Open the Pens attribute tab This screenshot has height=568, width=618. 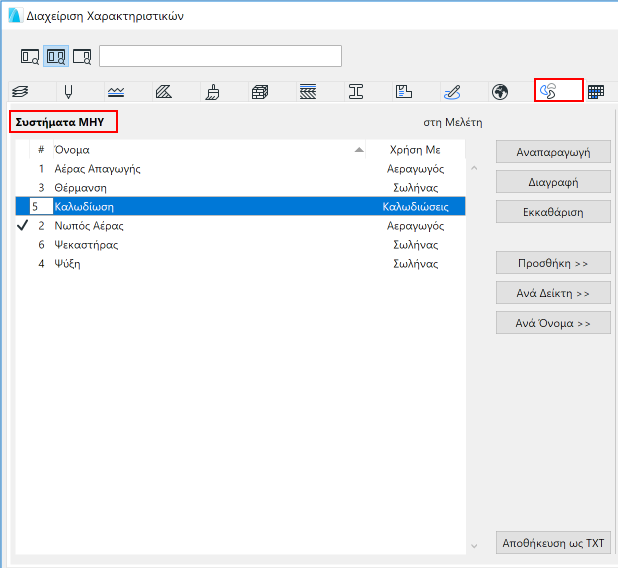[x=68, y=92]
